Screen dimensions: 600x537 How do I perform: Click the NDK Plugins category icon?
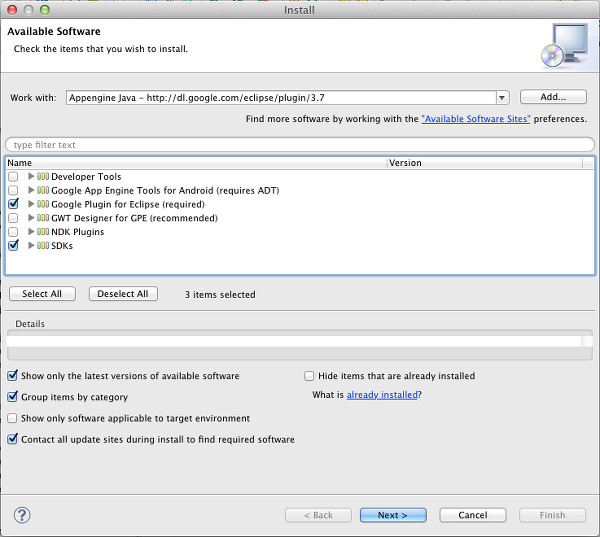coord(43,232)
